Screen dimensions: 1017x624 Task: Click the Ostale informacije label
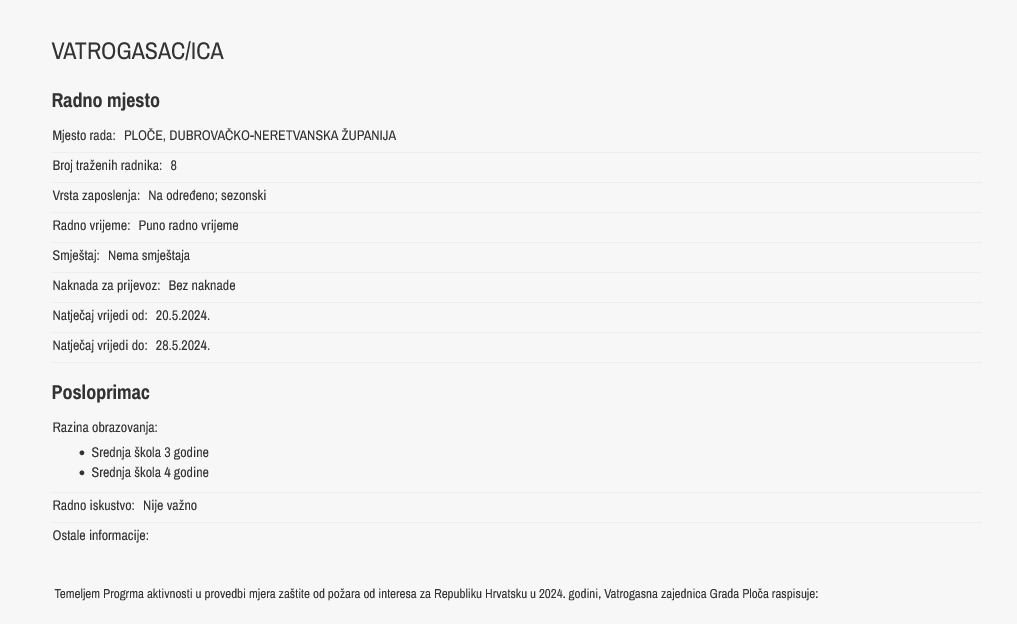point(101,535)
